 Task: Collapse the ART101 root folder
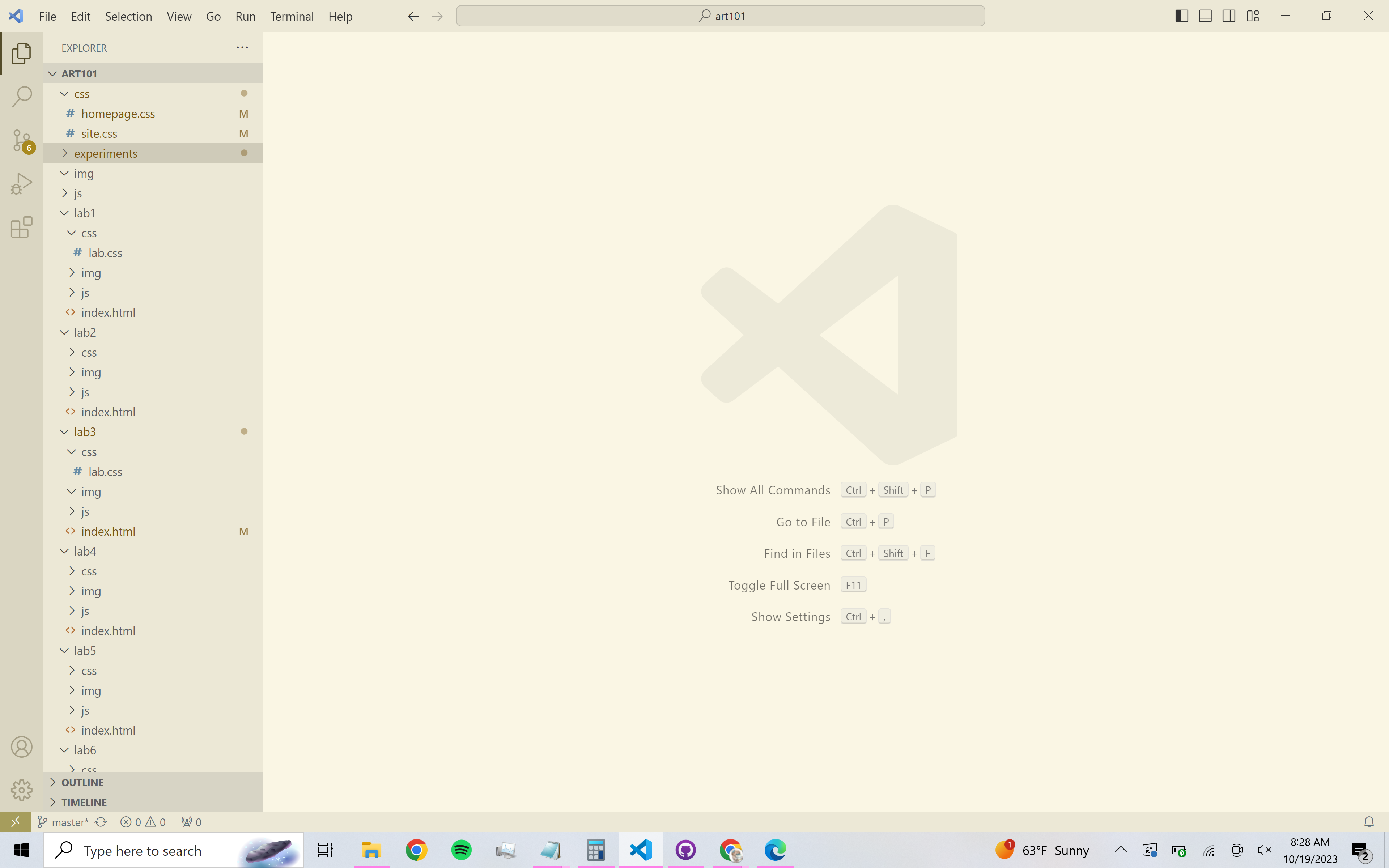point(153,73)
